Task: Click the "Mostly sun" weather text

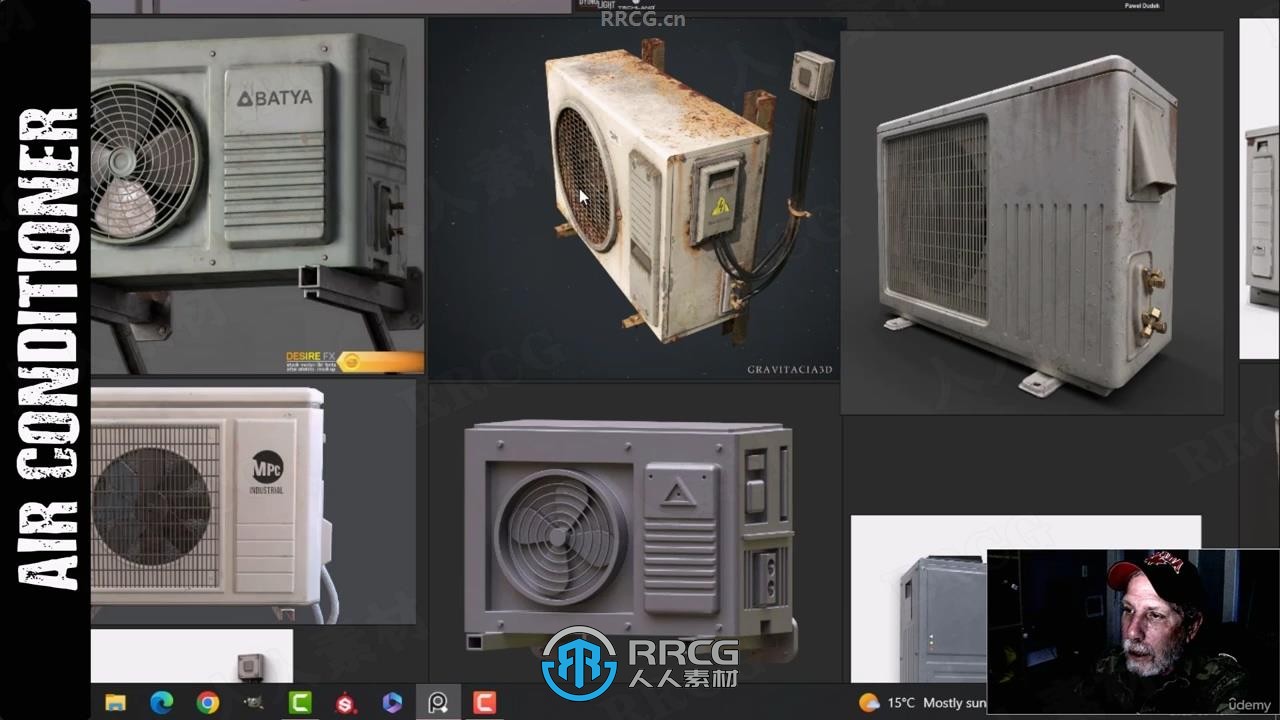Action: [954, 703]
